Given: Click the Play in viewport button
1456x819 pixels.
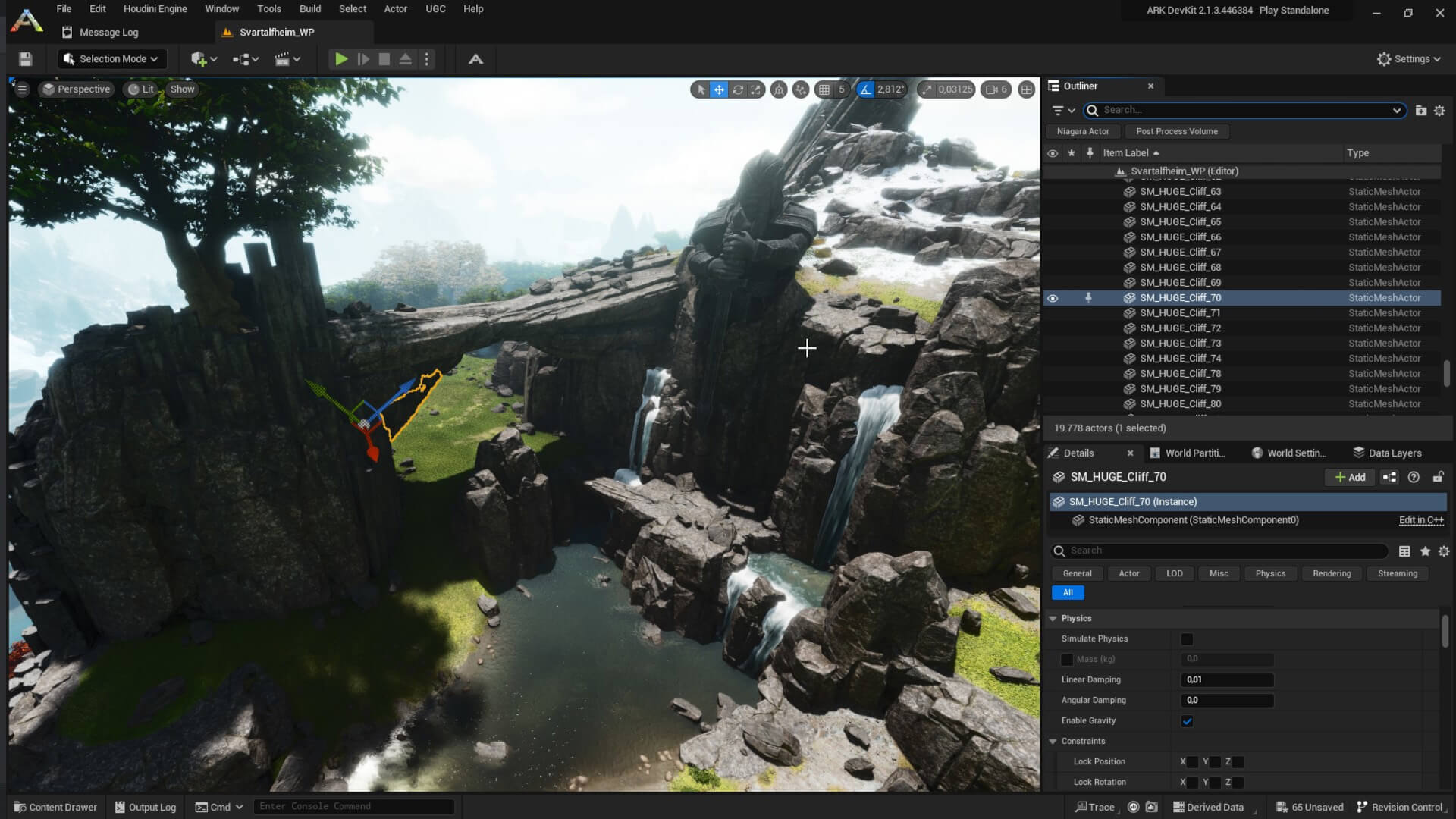Looking at the screenshot, I should 340,58.
